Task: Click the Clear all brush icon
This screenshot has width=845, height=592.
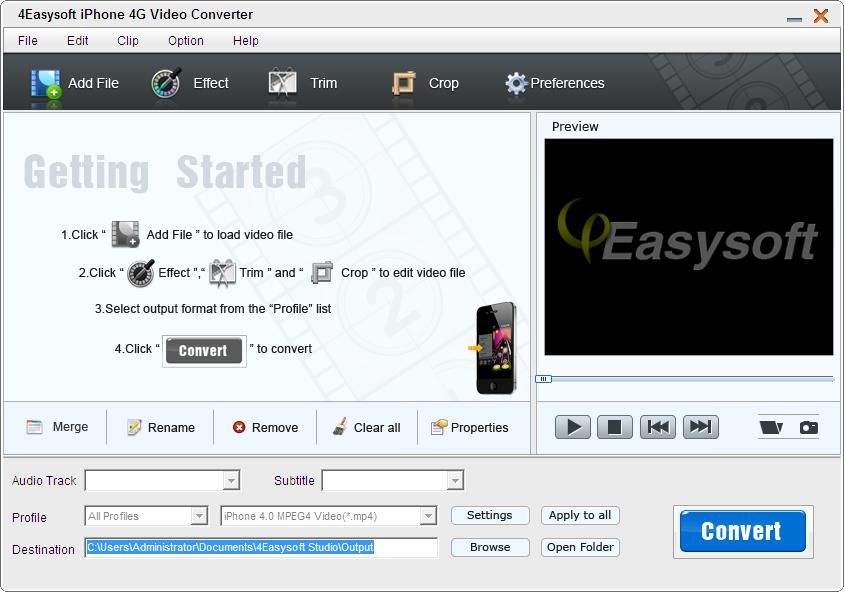Action: pyautogui.click(x=340, y=426)
